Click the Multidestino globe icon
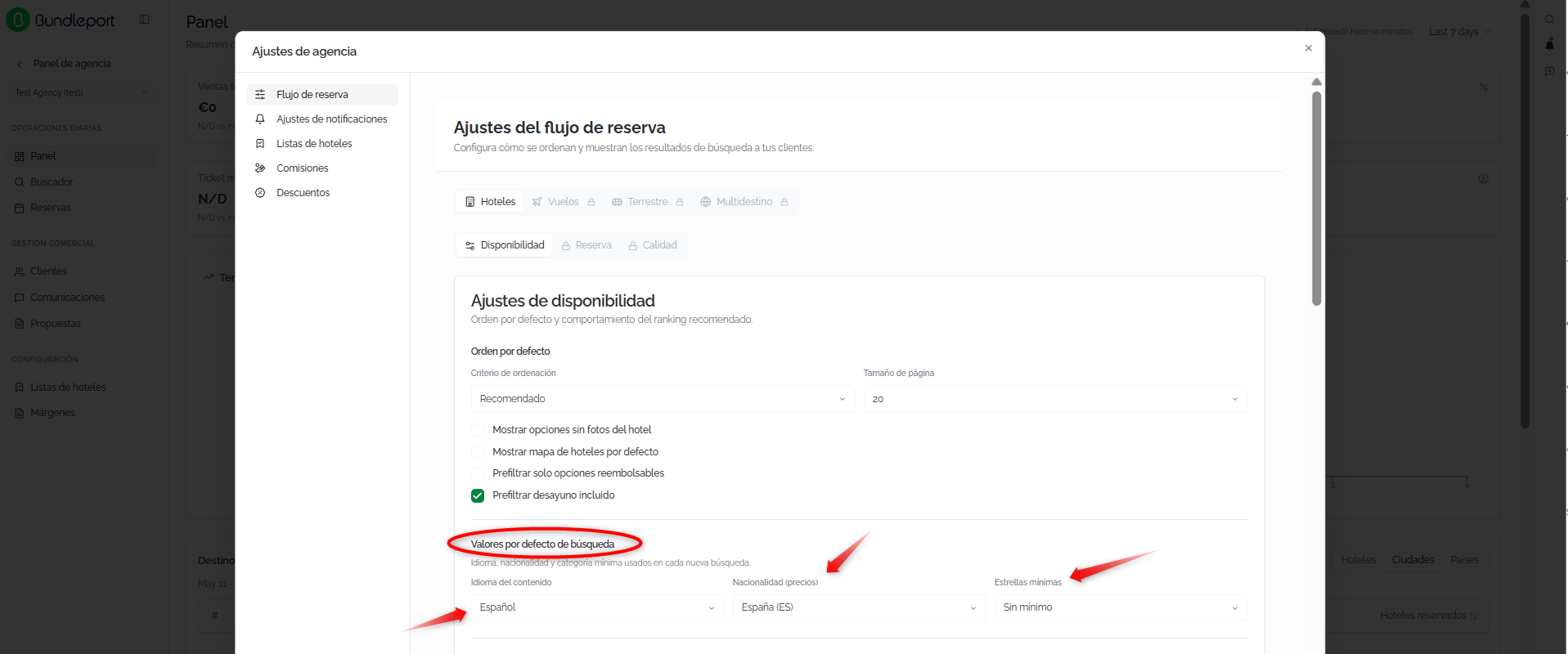 706,202
